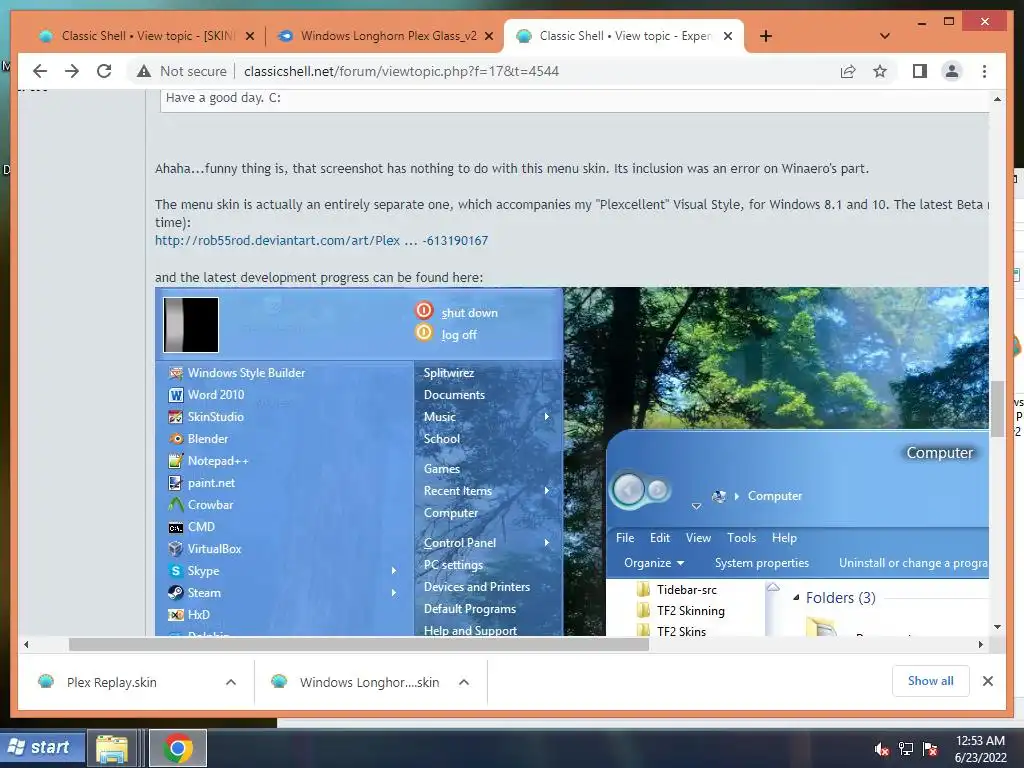1024x768 pixels.
Task: Click the scroll down arrow
Action: click(x=997, y=627)
